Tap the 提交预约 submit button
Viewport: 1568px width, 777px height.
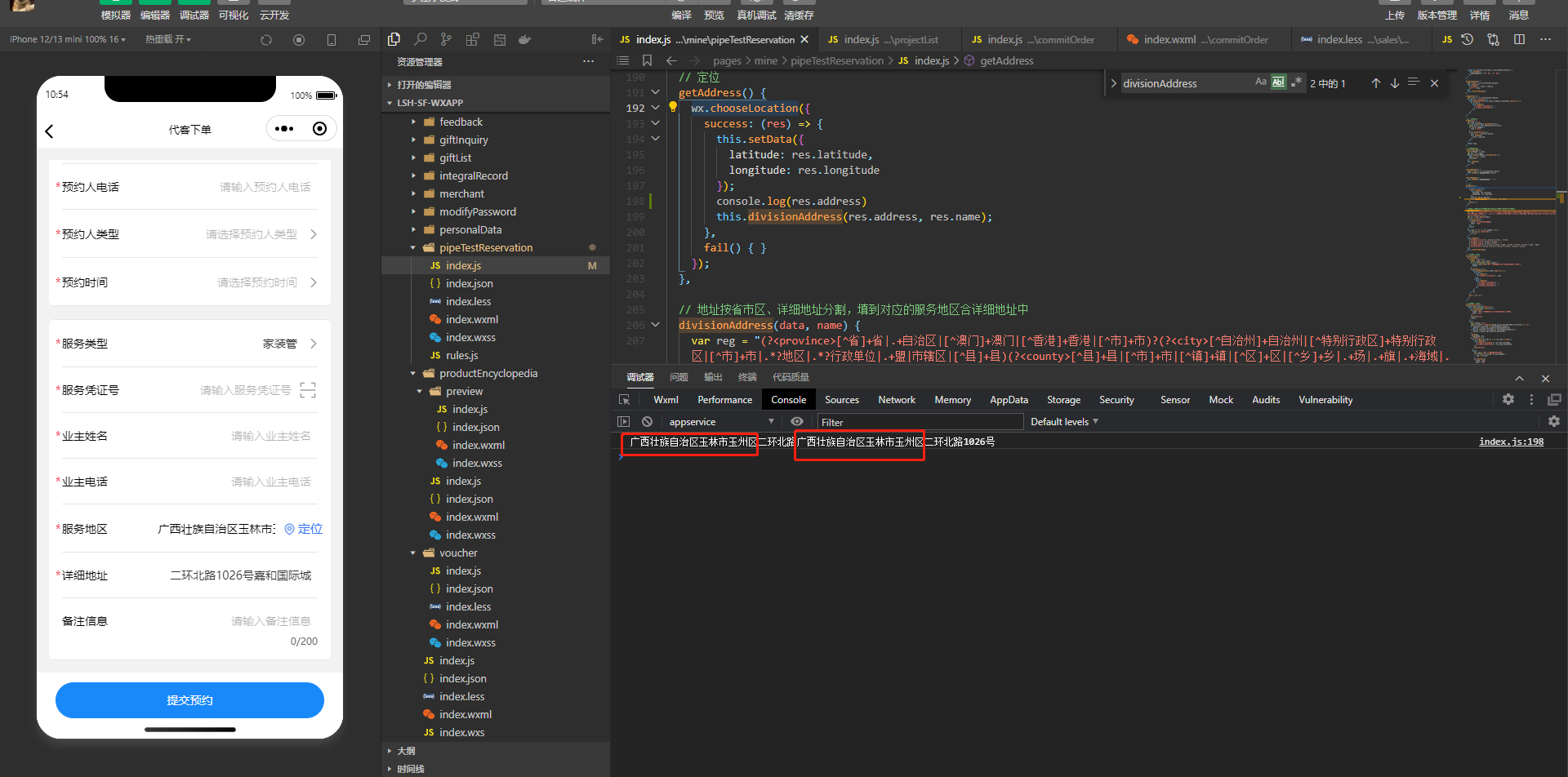click(x=189, y=700)
